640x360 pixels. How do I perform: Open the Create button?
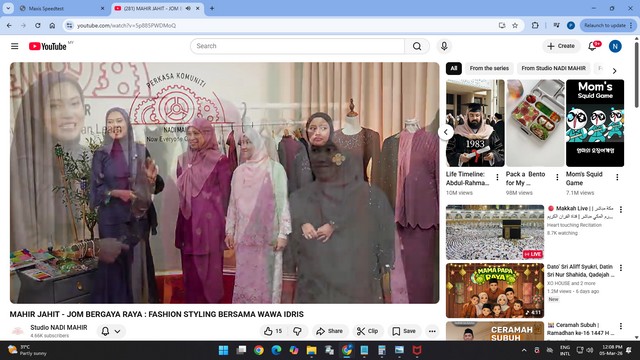click(x=561, y=46)
